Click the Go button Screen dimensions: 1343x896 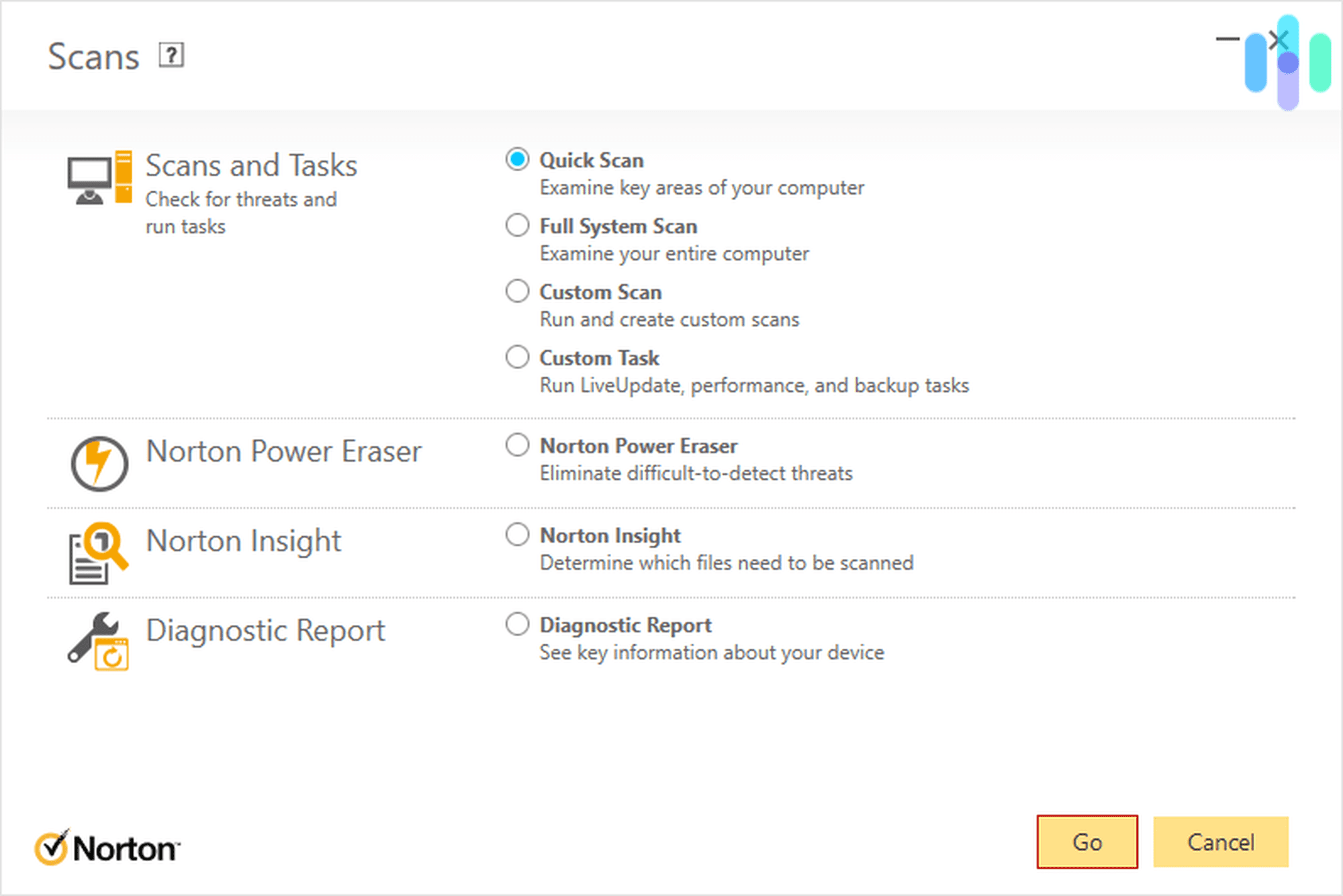coord(1087,842)
